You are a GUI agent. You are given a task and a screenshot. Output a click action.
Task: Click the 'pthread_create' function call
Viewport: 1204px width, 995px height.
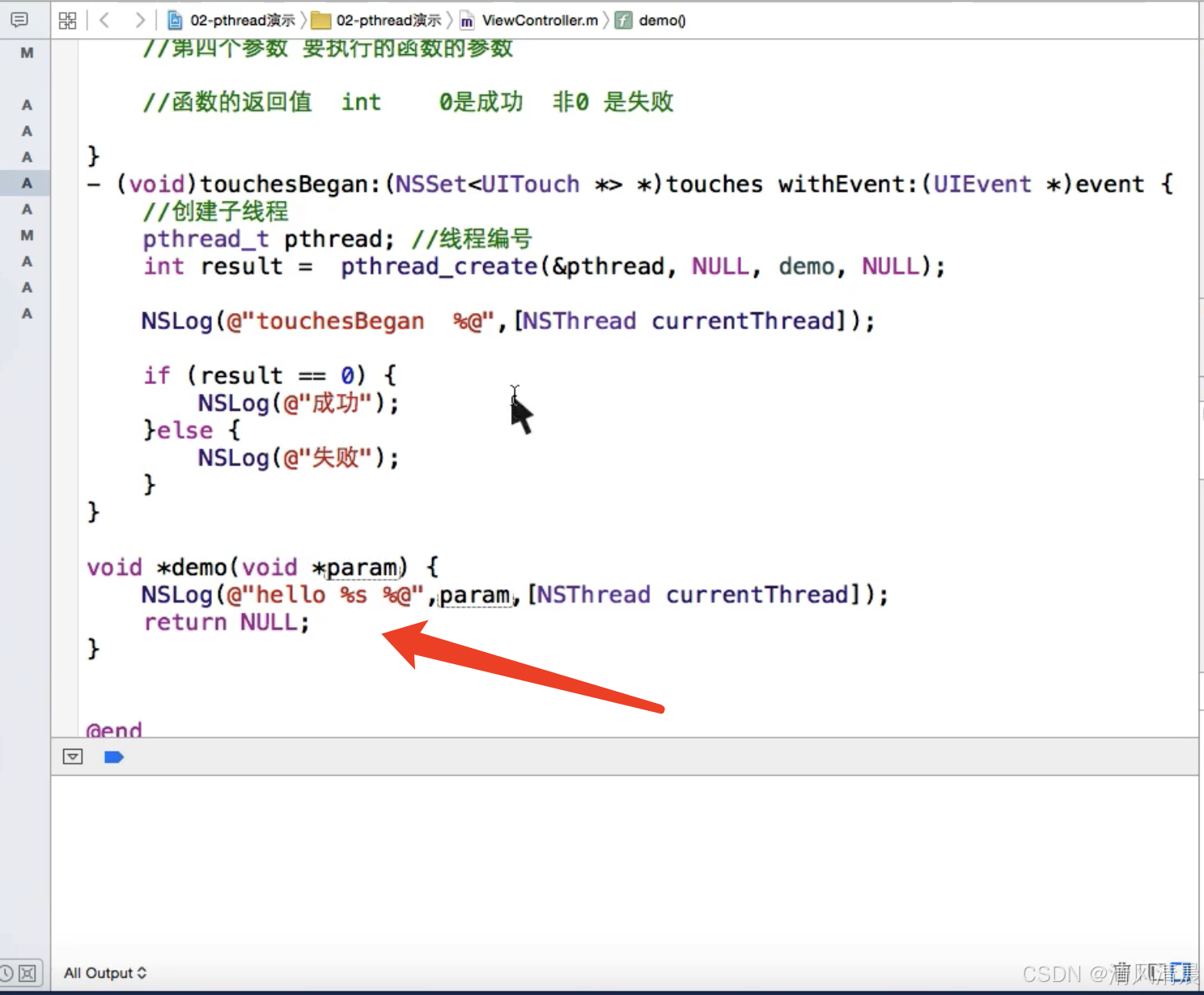click(x=439, y=267)
